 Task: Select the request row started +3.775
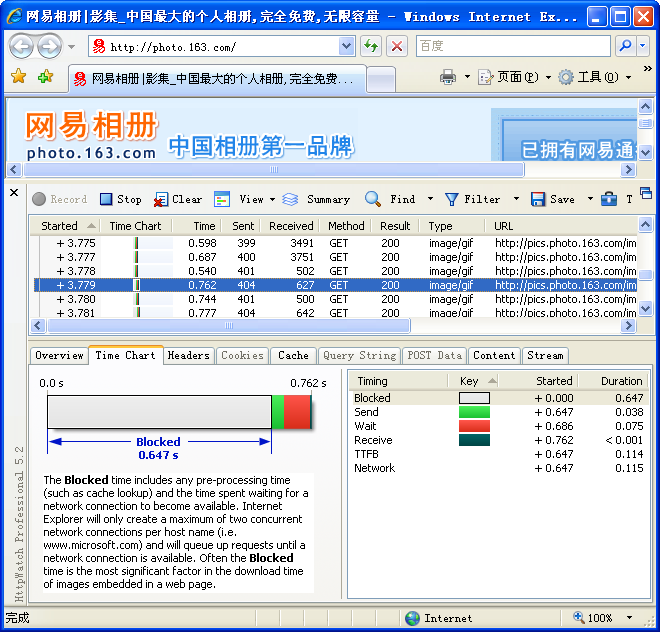coord(335,243)
